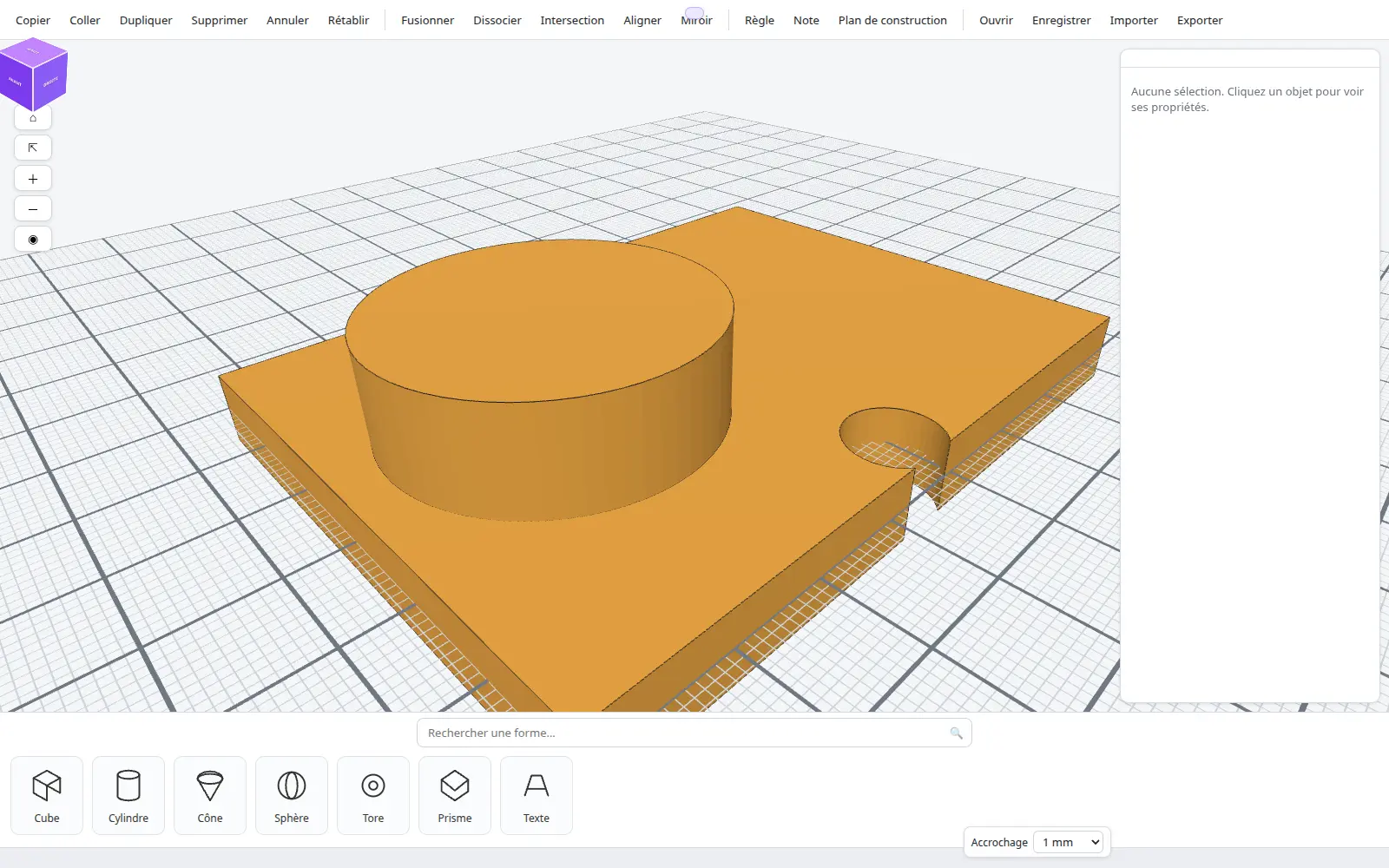Click Plan de construction
The image size is (1389, 868).
892,20
